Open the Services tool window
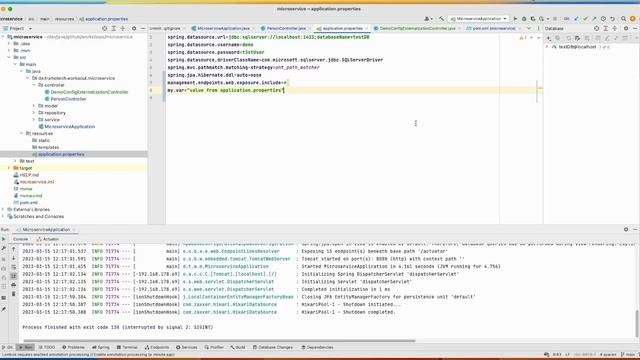The width and height of the screenshot is (640, 360). click(187, 347)
